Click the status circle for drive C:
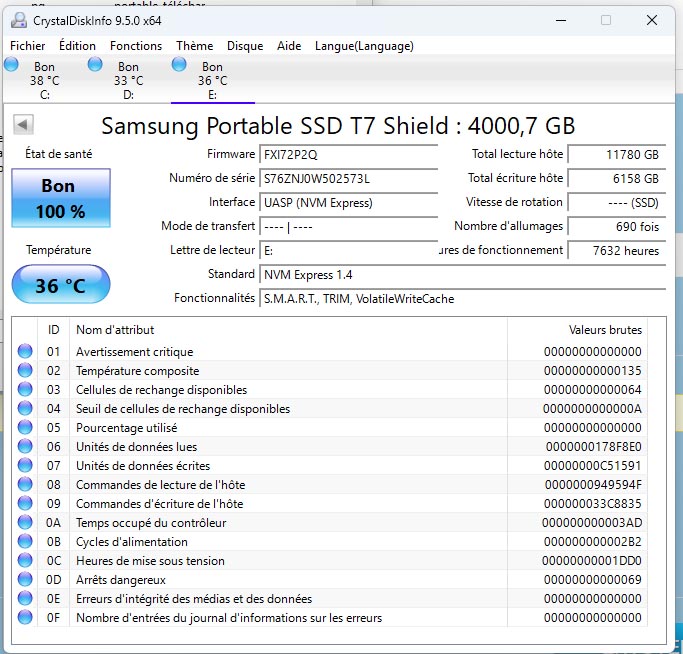This screenshot has height=654, width=683. 11,65
